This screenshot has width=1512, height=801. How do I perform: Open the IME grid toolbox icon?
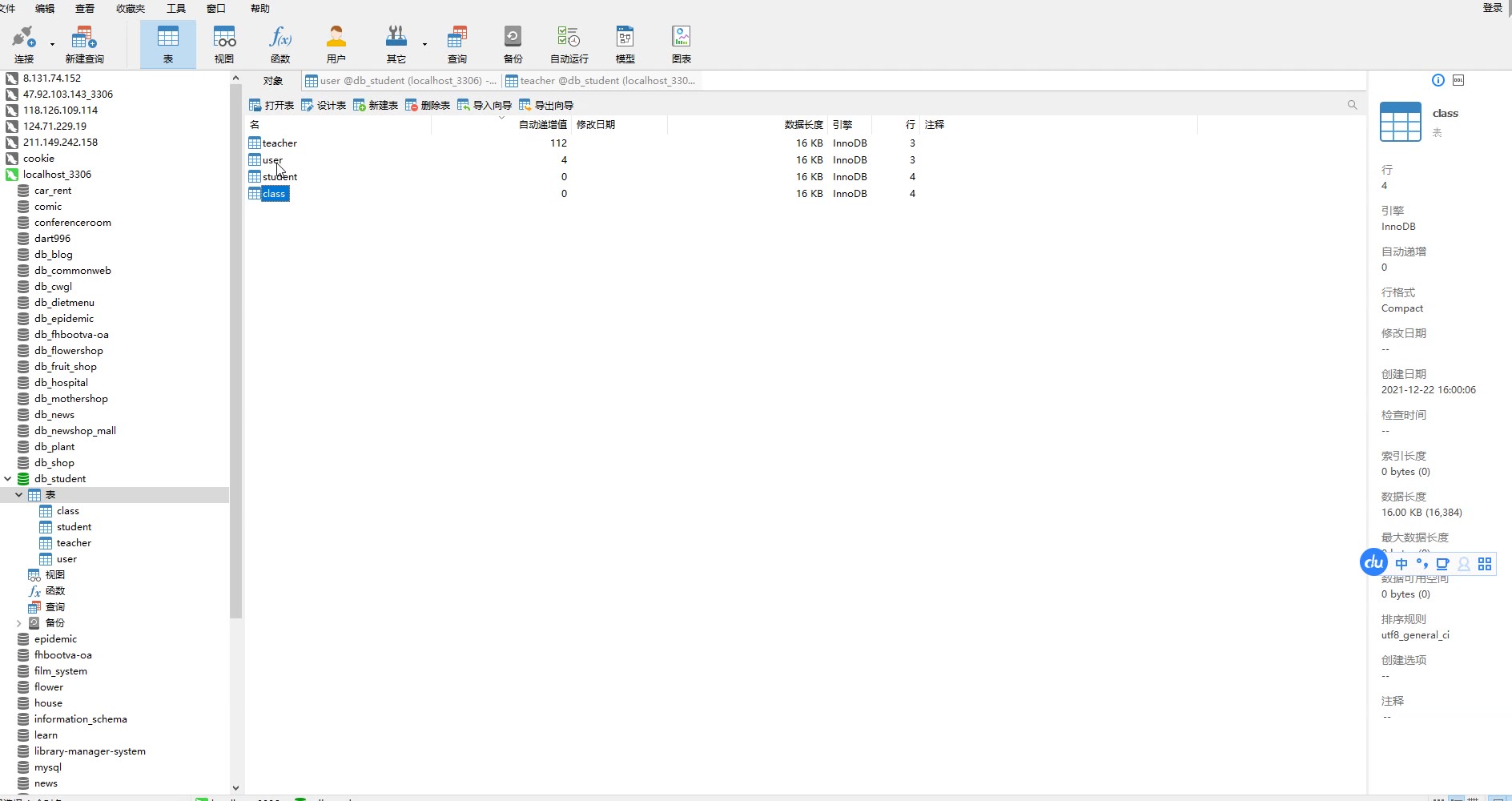tap(1485, 564)
